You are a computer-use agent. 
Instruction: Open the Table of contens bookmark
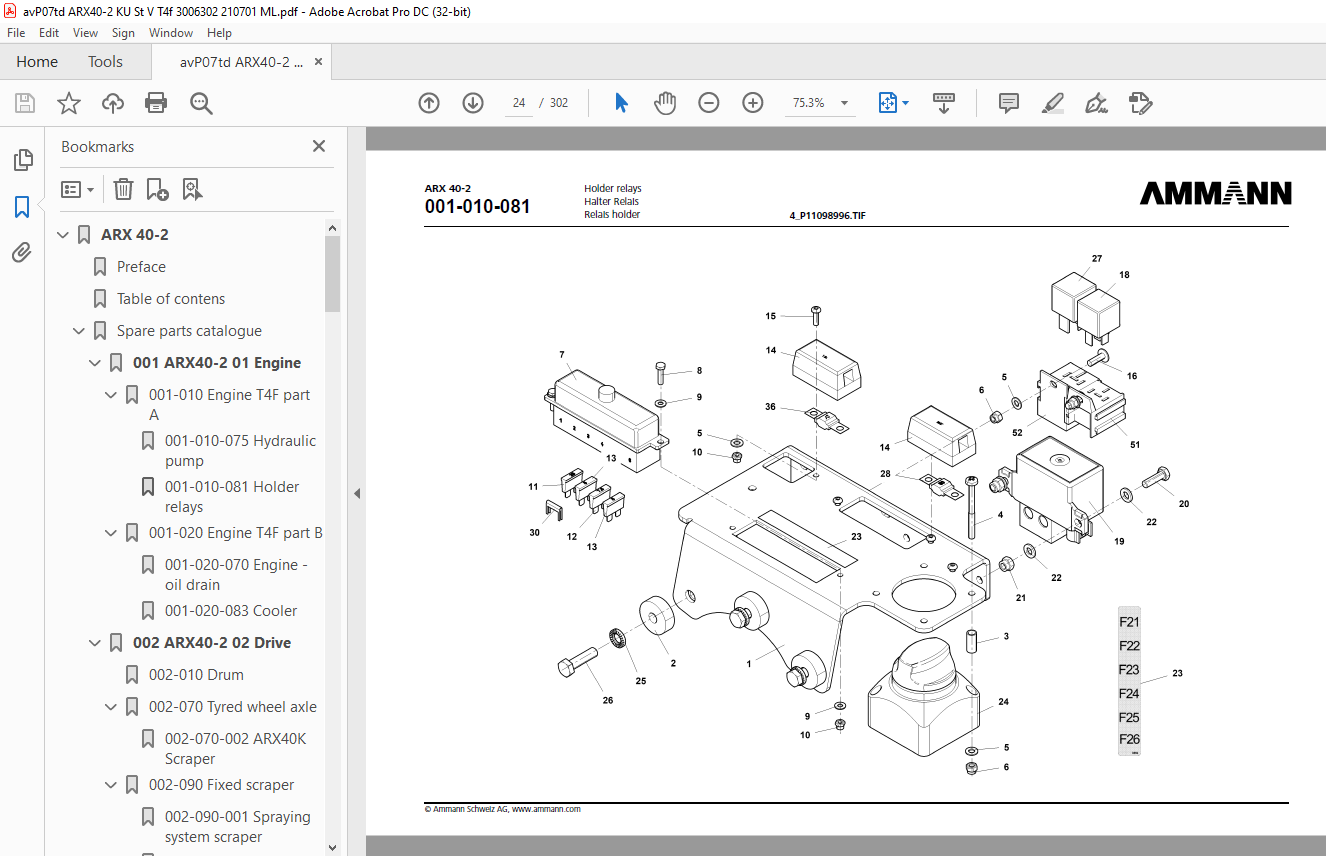[171, 299]
